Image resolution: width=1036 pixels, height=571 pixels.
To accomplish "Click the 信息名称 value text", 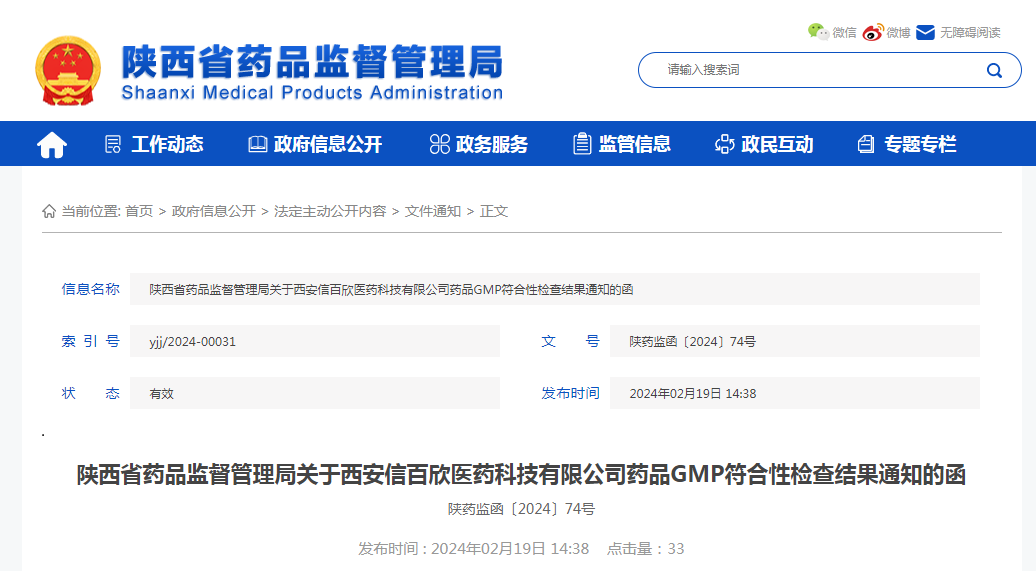I will [391, 289].
